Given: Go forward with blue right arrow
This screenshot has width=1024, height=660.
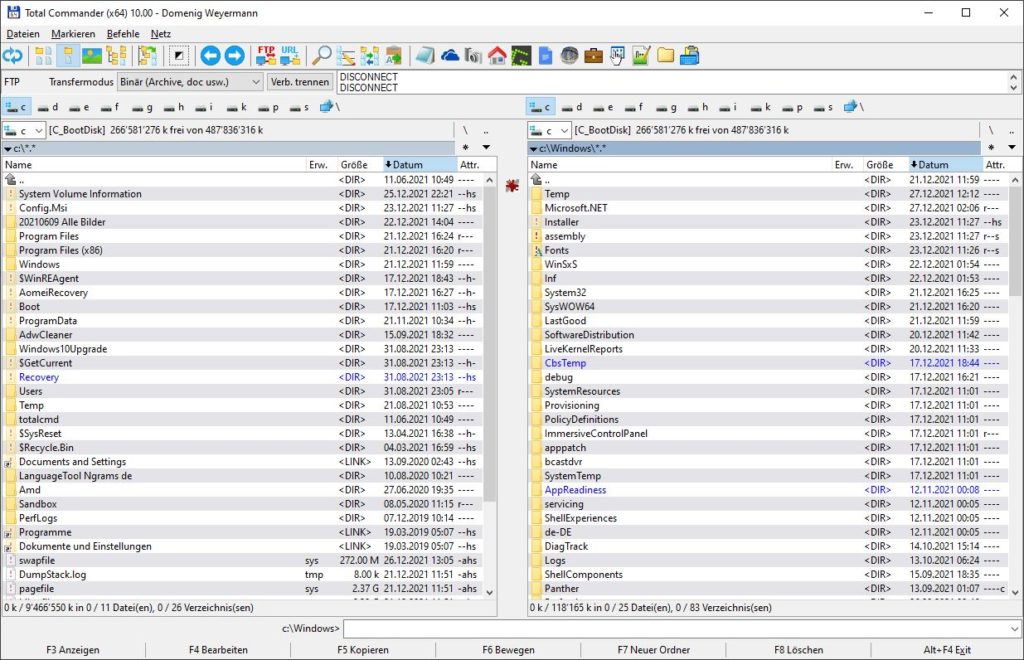Looking at the screenshot, I should pos(234,56).
